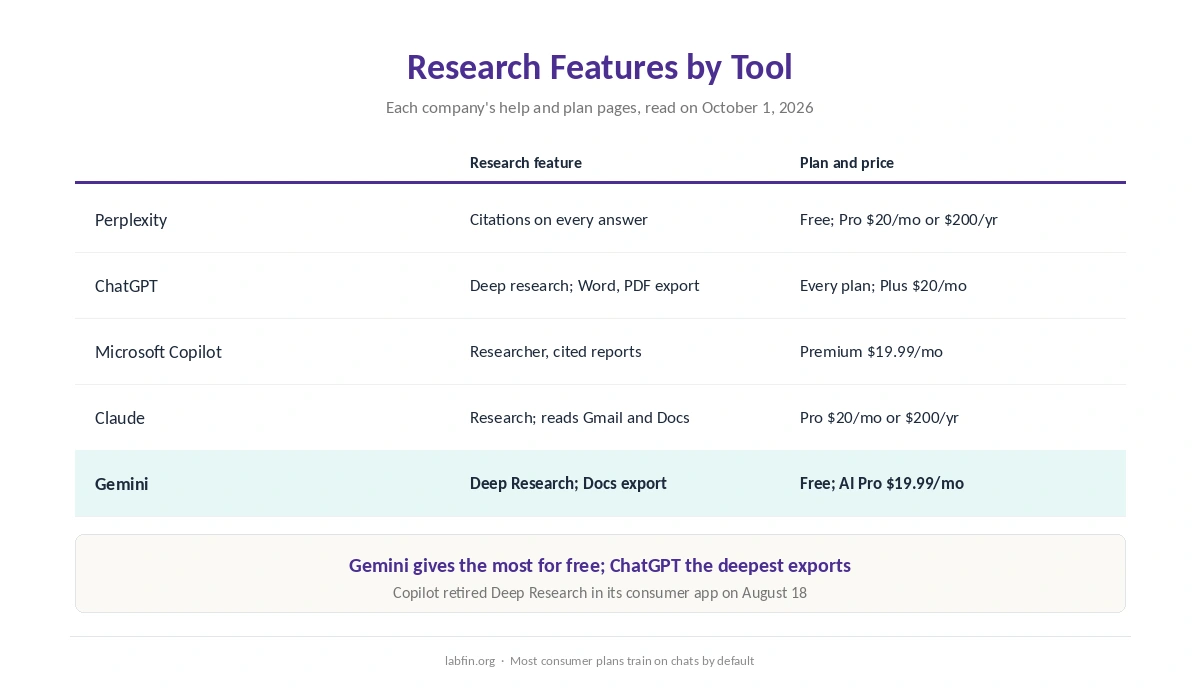Click "Free; AI Pro $19.99/mo" cell
Viewport: 1200px width, 688px height.
(881, 484)
